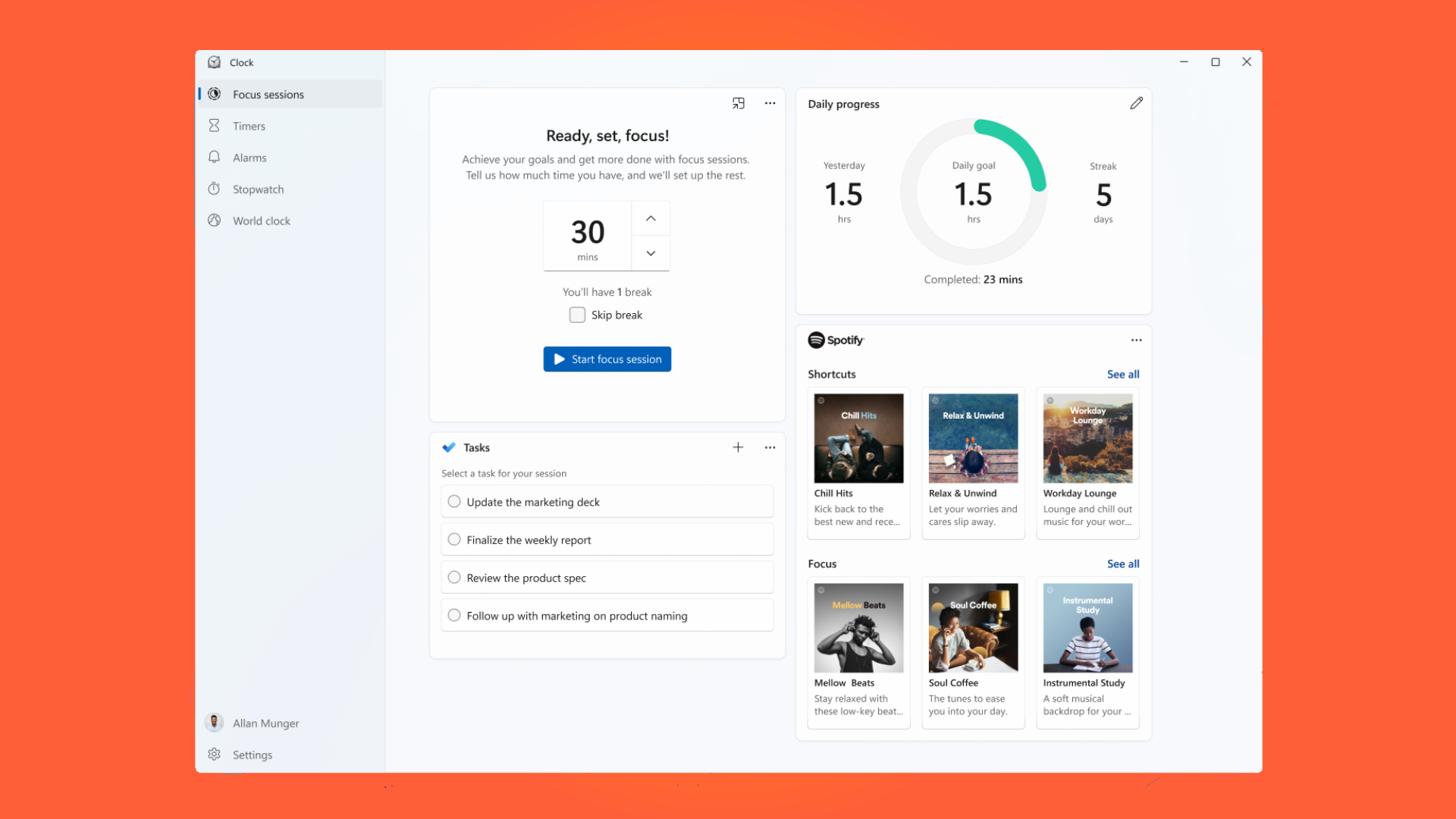Open Settings via the gear icon
Image resolution: width=1456 pixels, height=819 pixels.
(215, 755)
